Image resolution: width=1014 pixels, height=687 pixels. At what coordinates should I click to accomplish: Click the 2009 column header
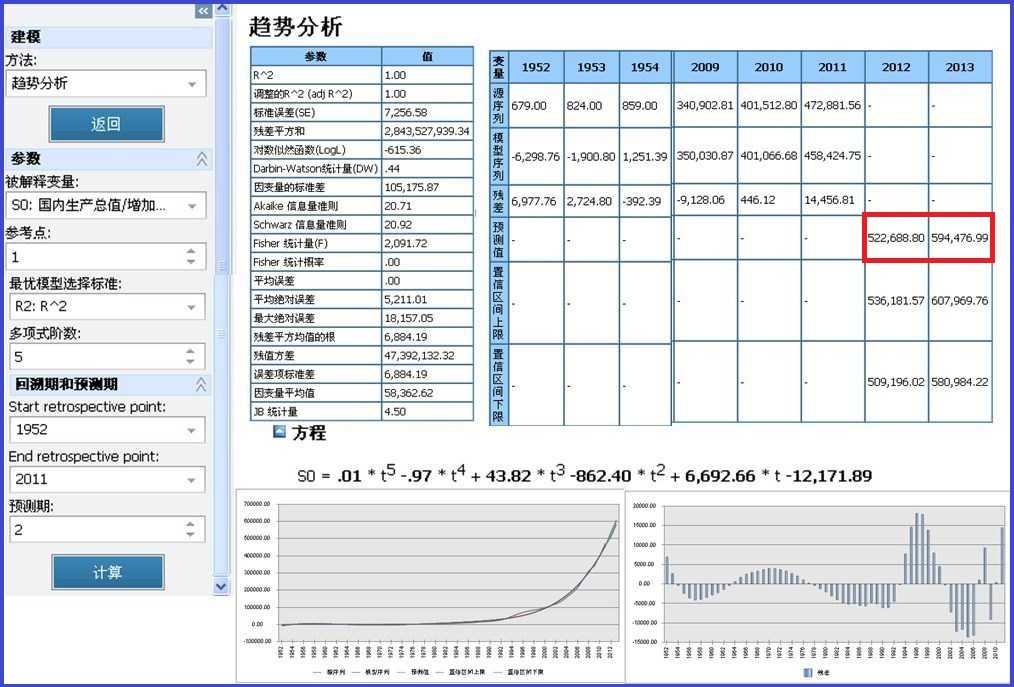click(x=705, y=67)
